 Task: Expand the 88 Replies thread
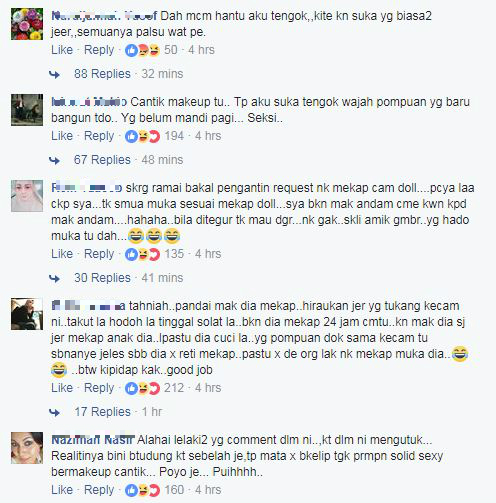pos(102,74)
